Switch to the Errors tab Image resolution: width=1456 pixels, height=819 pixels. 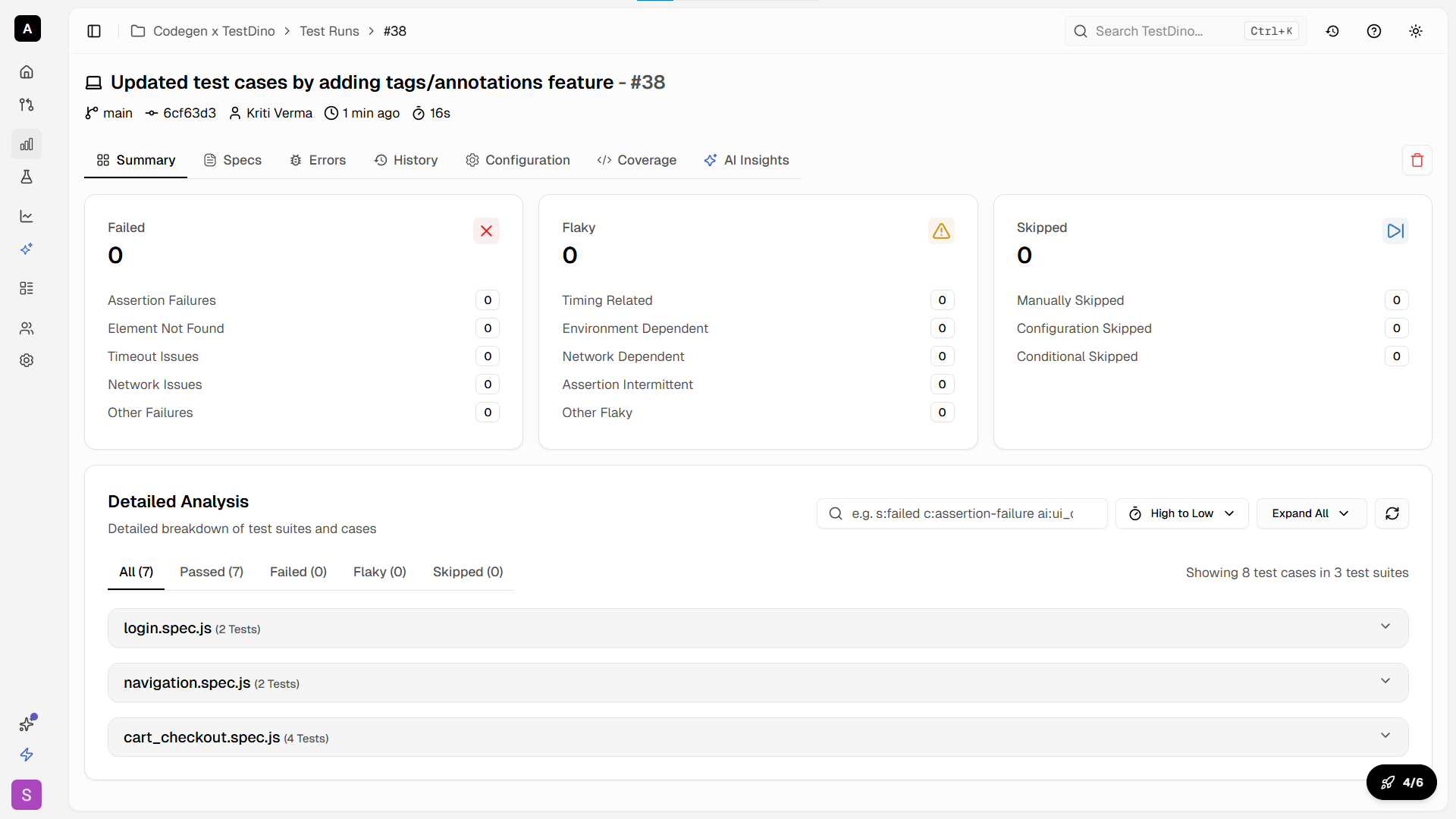[x=318, y=160]
